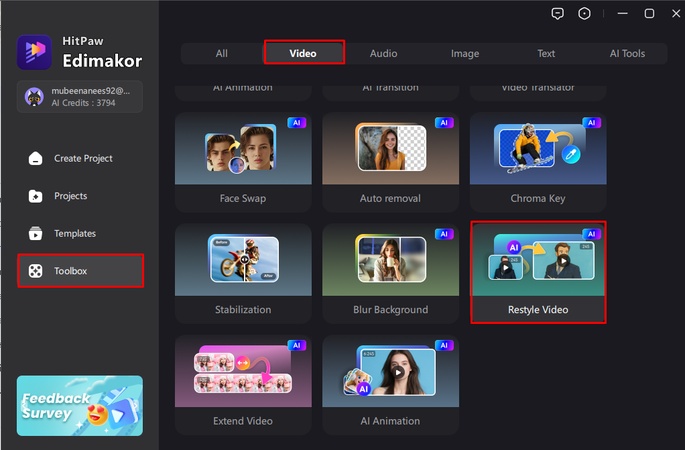The height and width of the screenshot is (450, 685).
Task: Open the Extend Video tool
Action: pyautogui.click(x=243, y=385)
